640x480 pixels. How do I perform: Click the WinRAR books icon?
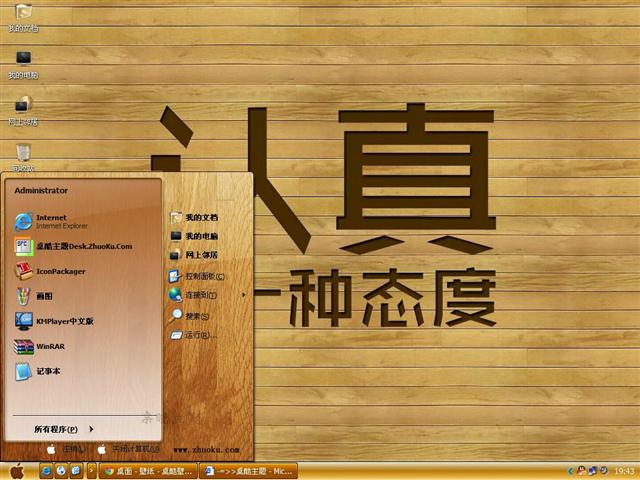23,347
